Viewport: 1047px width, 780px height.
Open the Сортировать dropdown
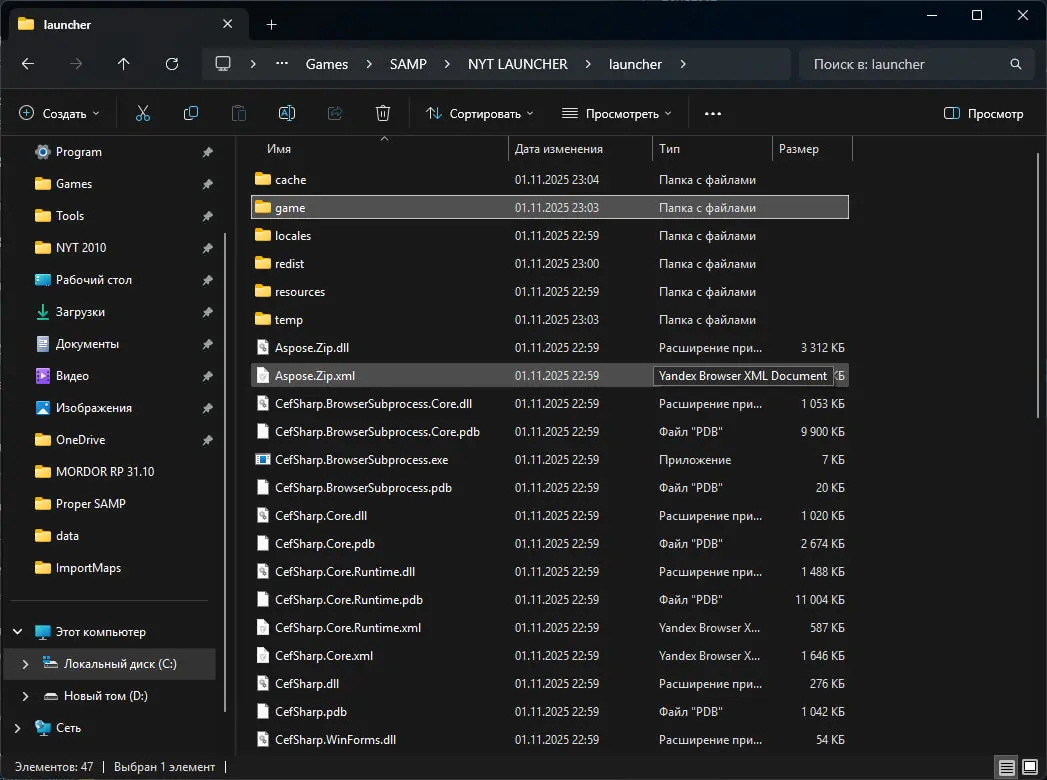click(x=480, y=114)
